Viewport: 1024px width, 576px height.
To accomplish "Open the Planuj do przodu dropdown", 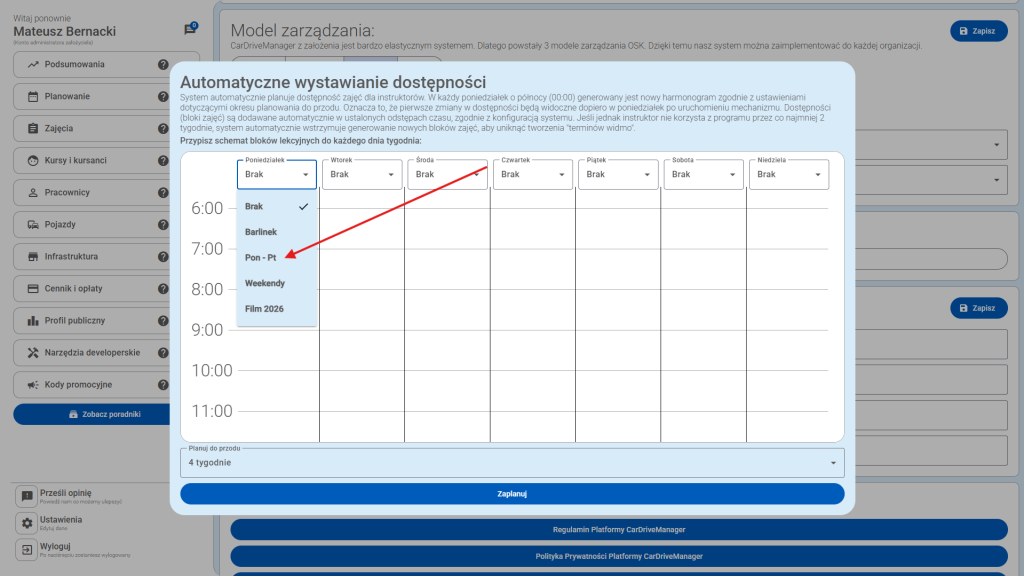I will 512,463.
